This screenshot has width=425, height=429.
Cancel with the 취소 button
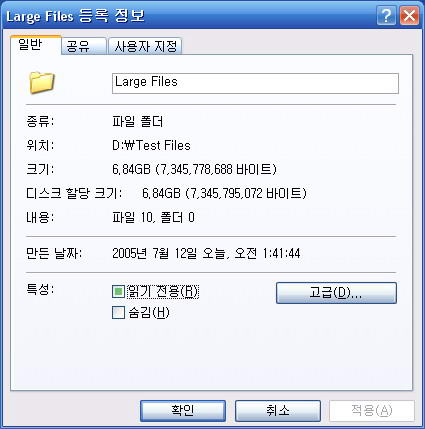pyautogui.click(x=278, y=411)
